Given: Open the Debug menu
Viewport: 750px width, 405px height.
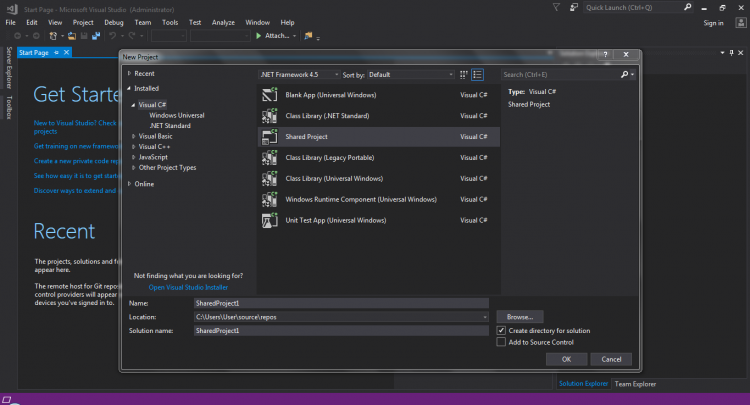Looking at the screenshot, I should click(x=114, y=22).
